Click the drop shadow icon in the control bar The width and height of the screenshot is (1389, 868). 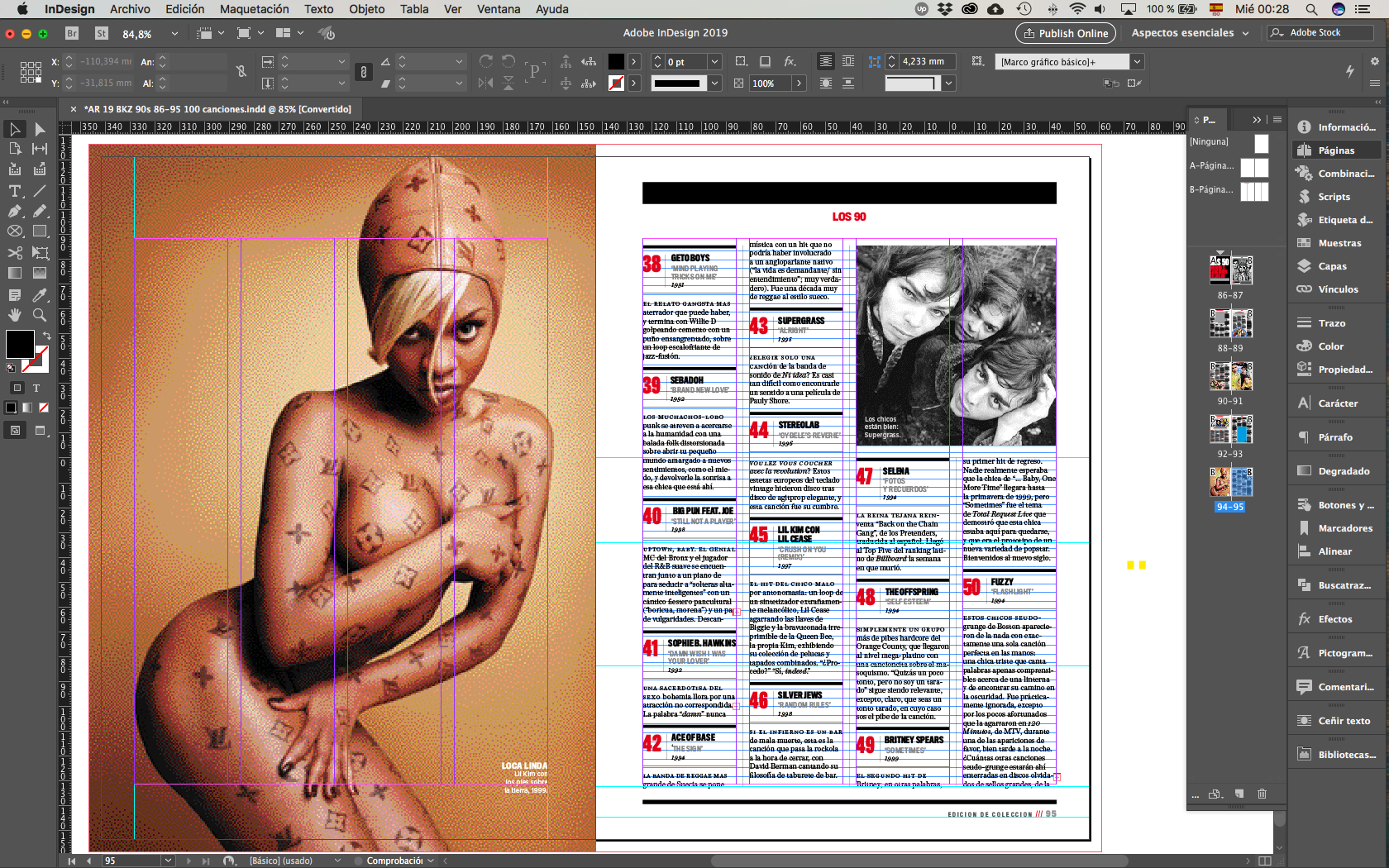click(x=765, y=62)
